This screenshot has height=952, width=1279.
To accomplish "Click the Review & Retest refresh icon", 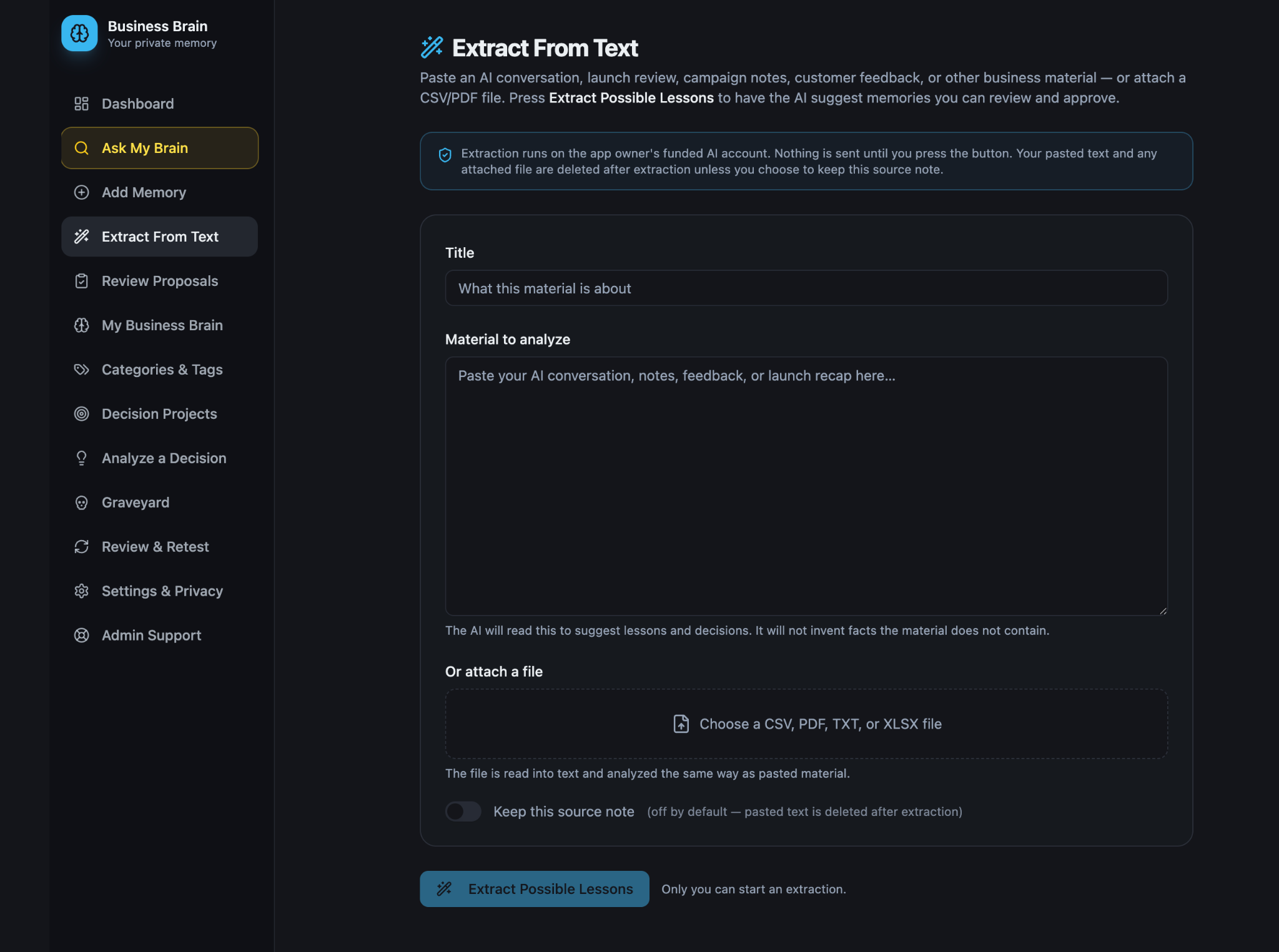I will pyautogui.click(x=81, y=547).
